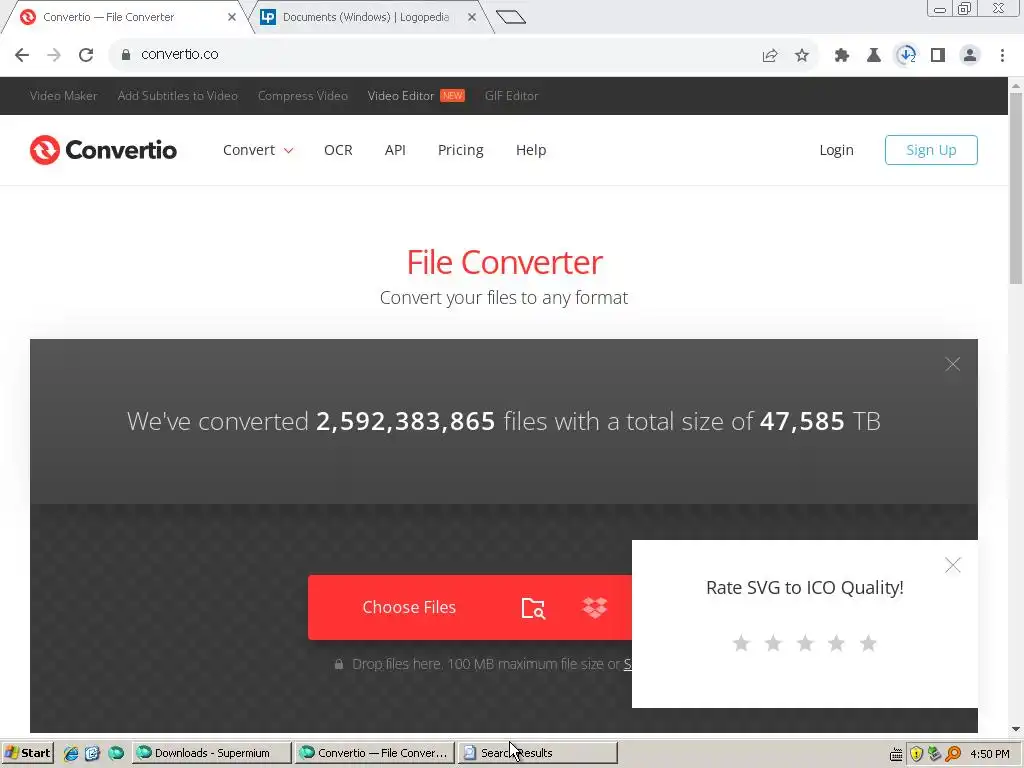Open the API menu item
This screenshot has width=1024, height=768.
(x=395, y=150)
